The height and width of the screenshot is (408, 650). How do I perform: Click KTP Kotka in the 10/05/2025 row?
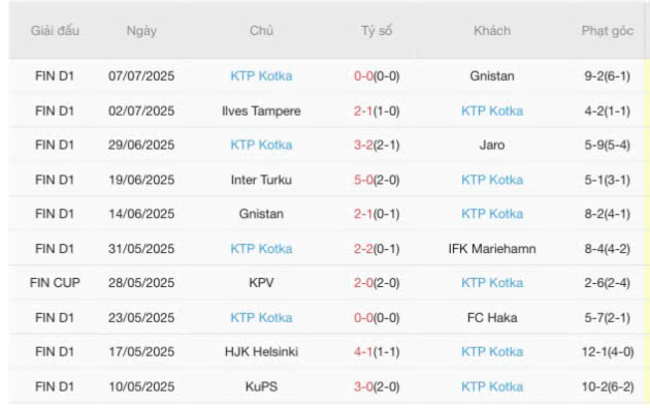tap(492, 387)
